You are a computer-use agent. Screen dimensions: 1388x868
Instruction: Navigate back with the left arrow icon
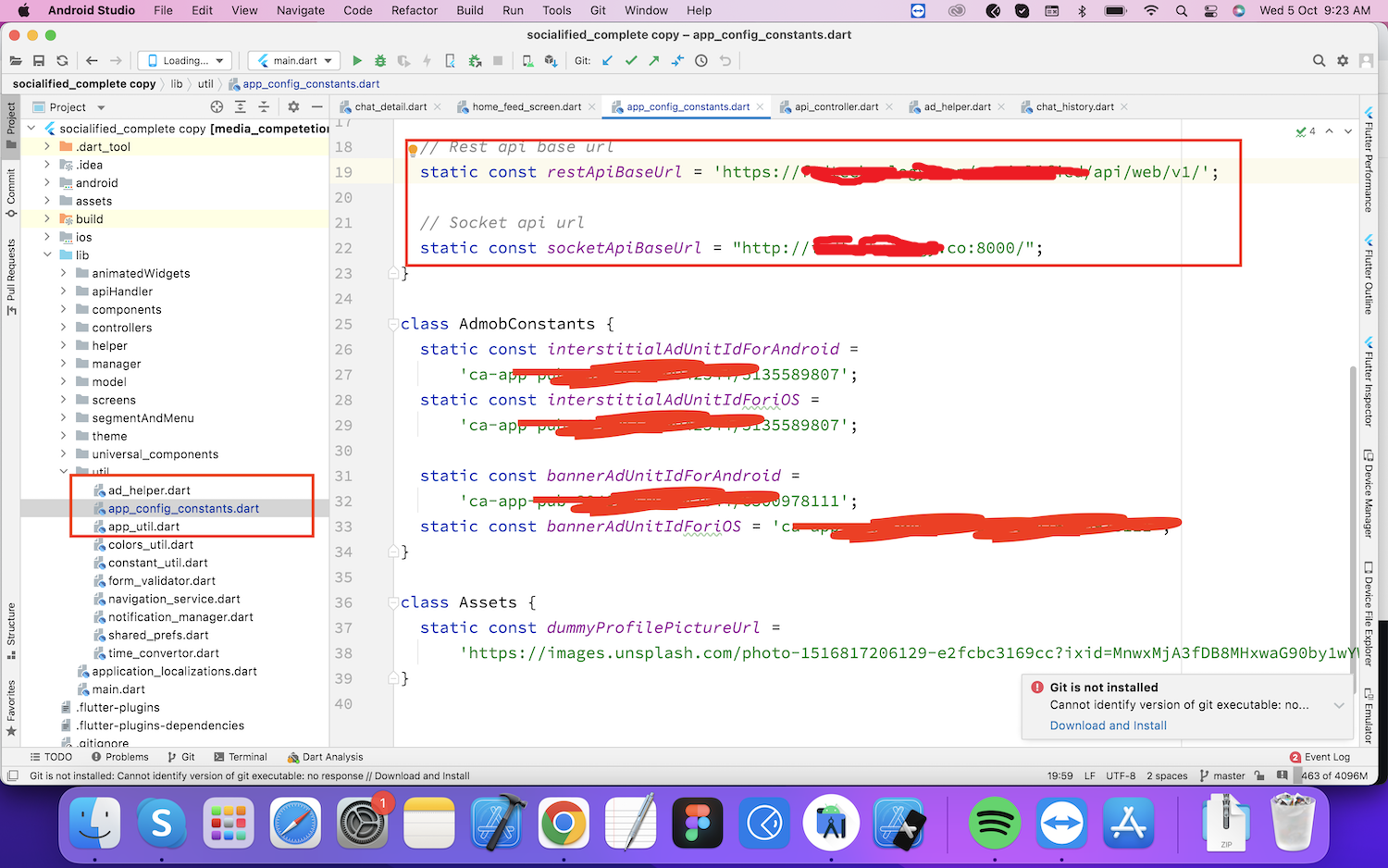tap(92, 61)
